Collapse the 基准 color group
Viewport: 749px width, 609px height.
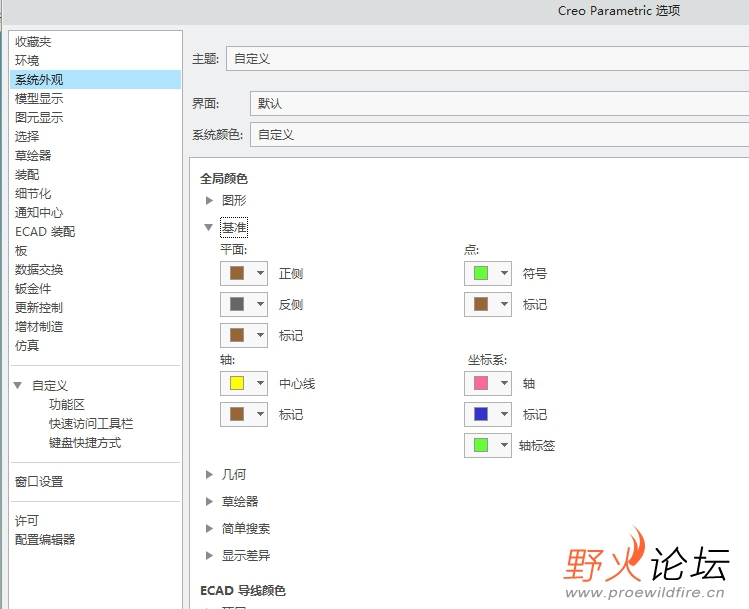[209, 227]
